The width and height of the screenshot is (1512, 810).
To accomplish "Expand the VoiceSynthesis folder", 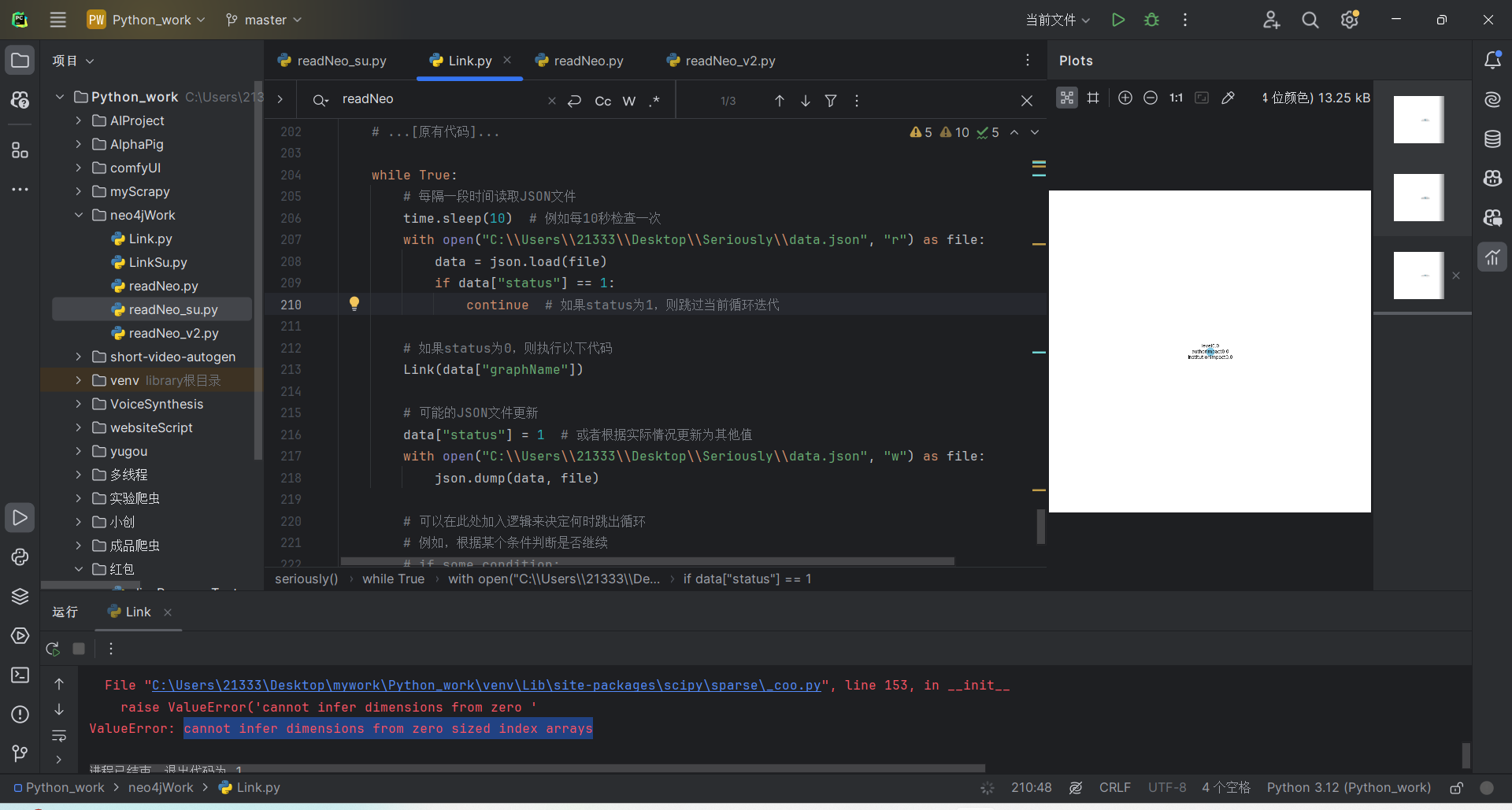I will pyautogui.click(x=78, y=404).
